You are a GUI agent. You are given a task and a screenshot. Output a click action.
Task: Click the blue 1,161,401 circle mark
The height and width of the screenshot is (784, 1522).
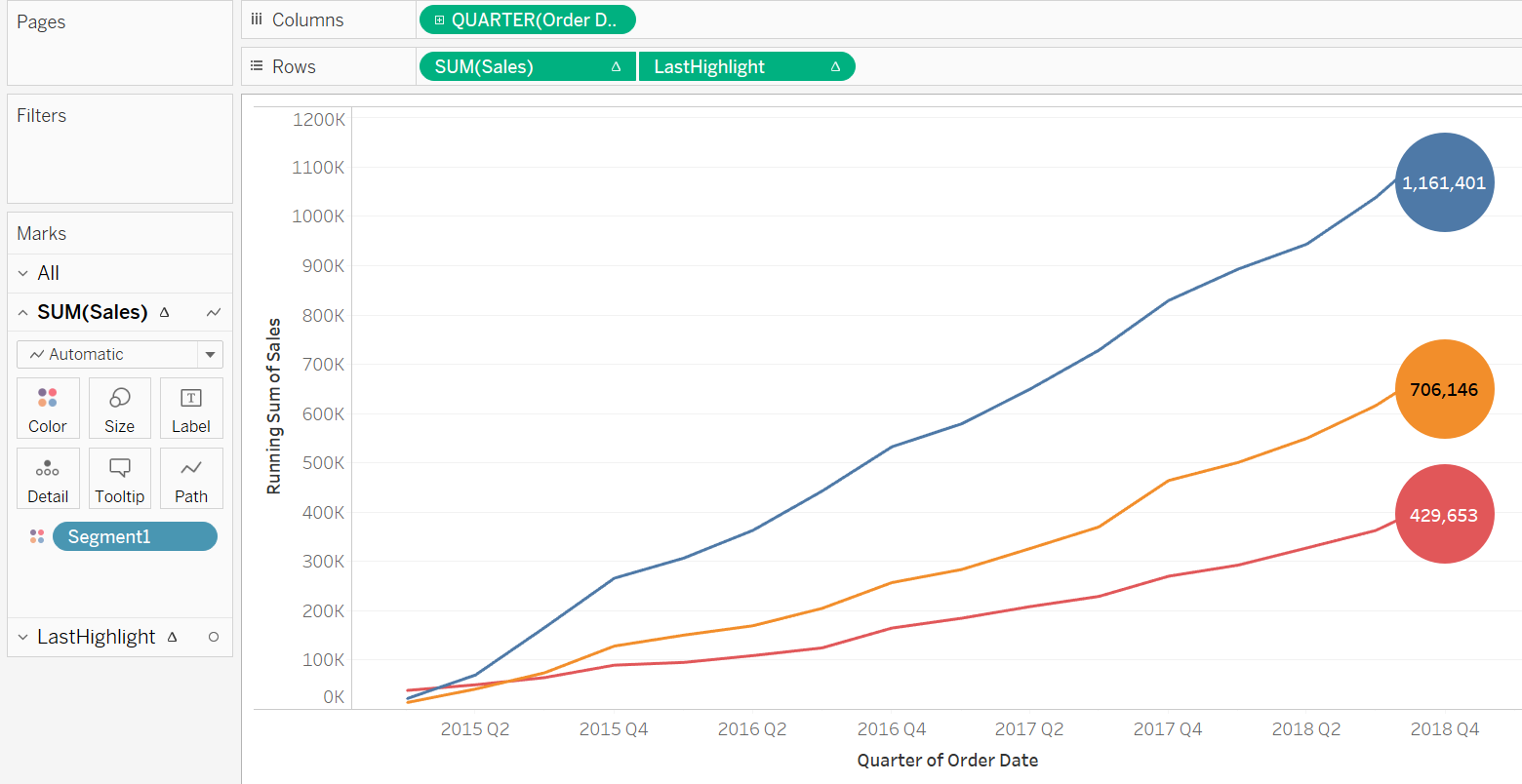(x=1444, y=182)
